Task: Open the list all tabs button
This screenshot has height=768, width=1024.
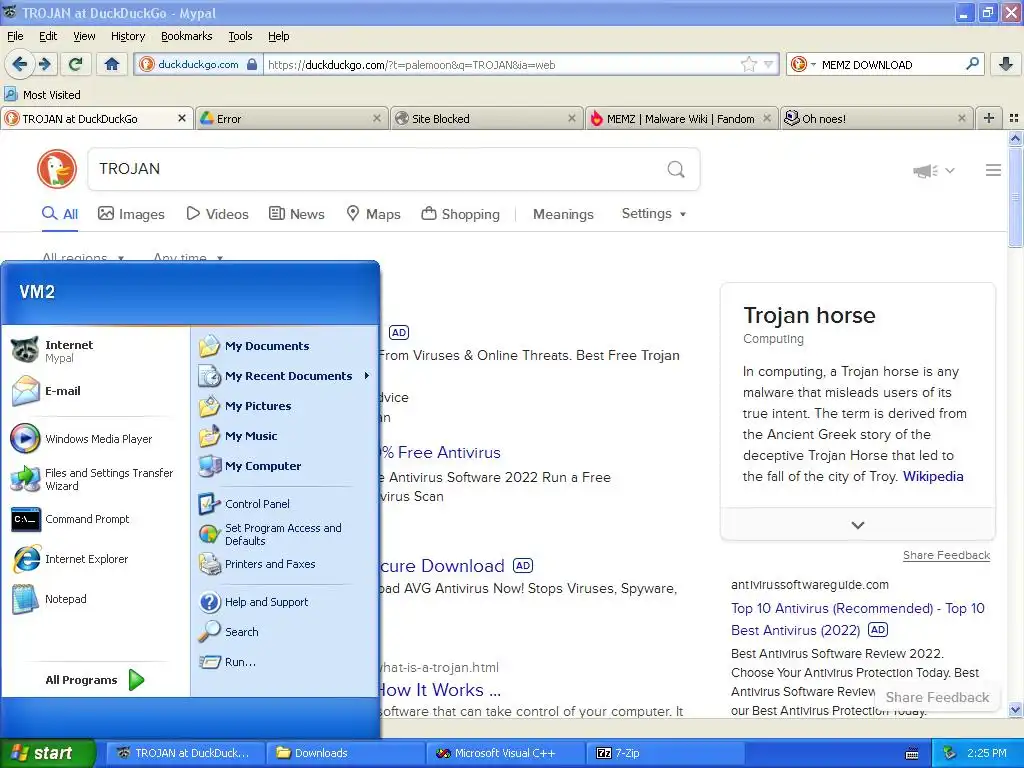Action: click(1014, 118)
